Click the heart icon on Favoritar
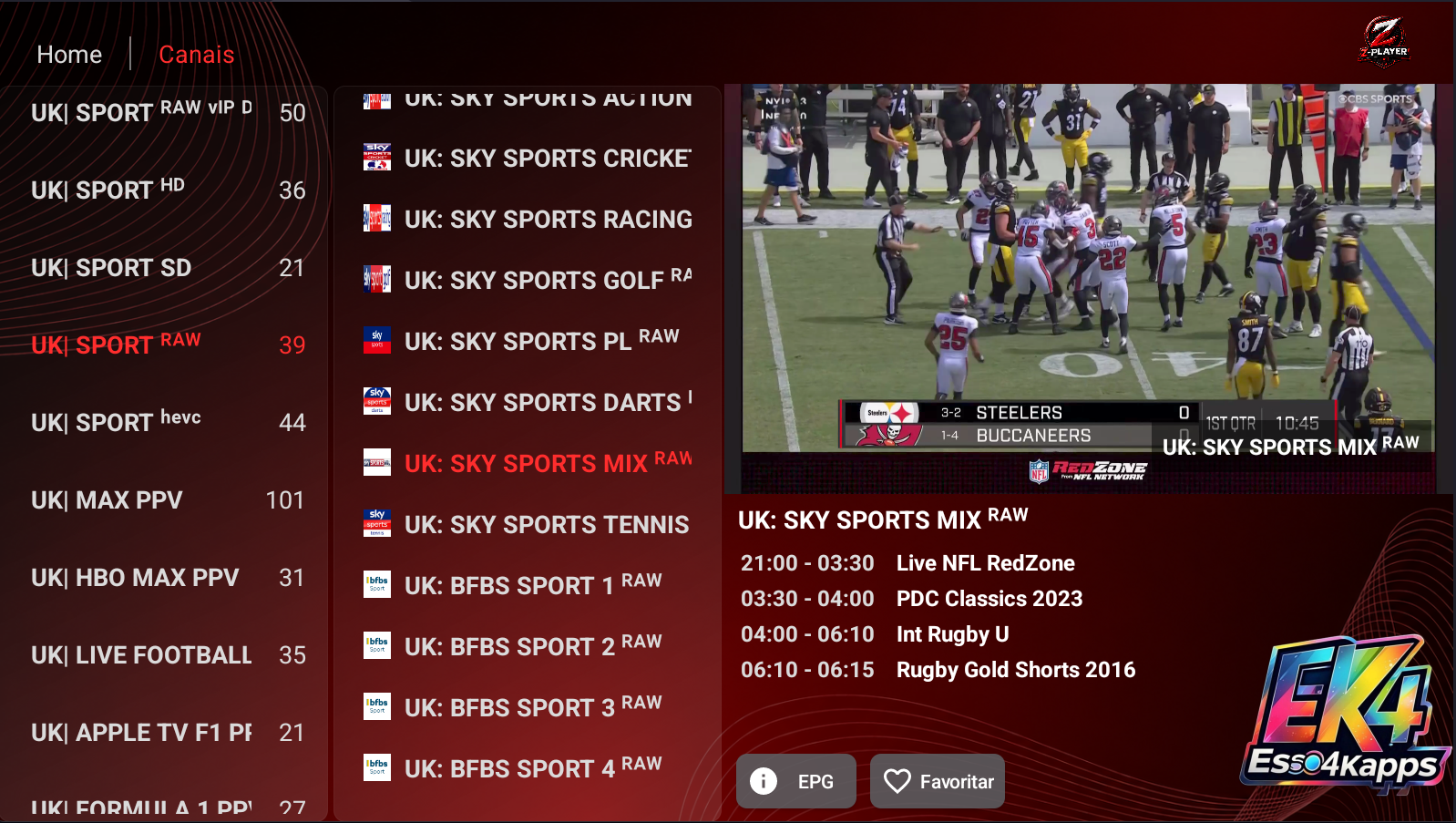Screen dimensions: 1456x823 (x=897, y=781)
